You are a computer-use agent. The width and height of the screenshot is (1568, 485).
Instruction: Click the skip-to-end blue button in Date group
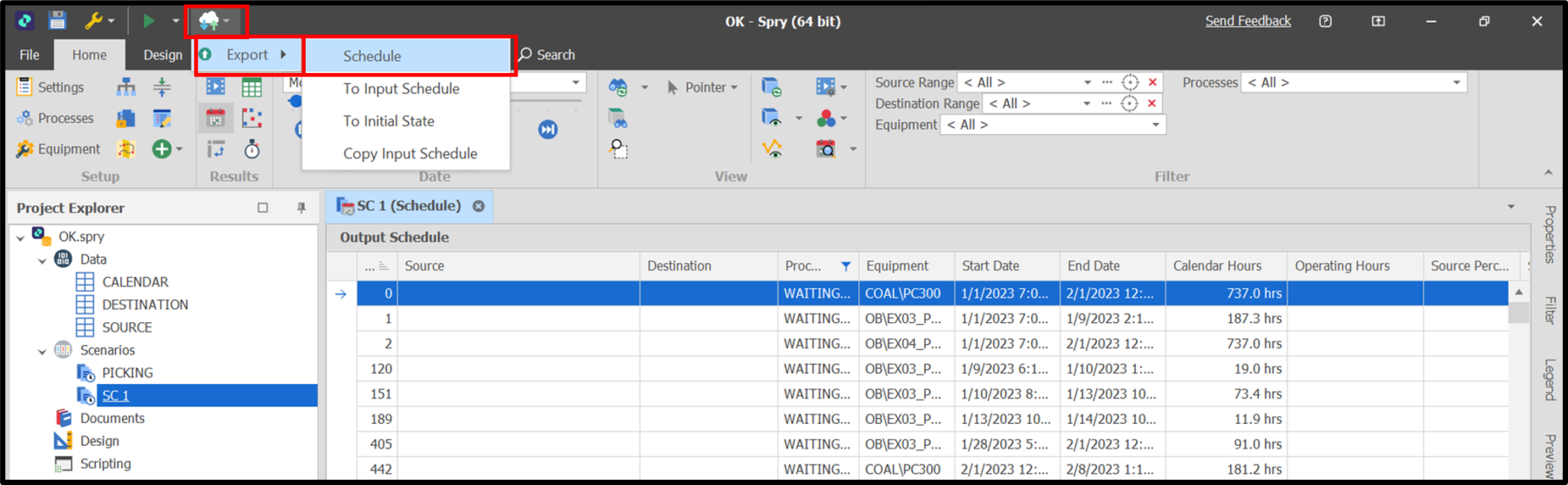tap(548, 130)
